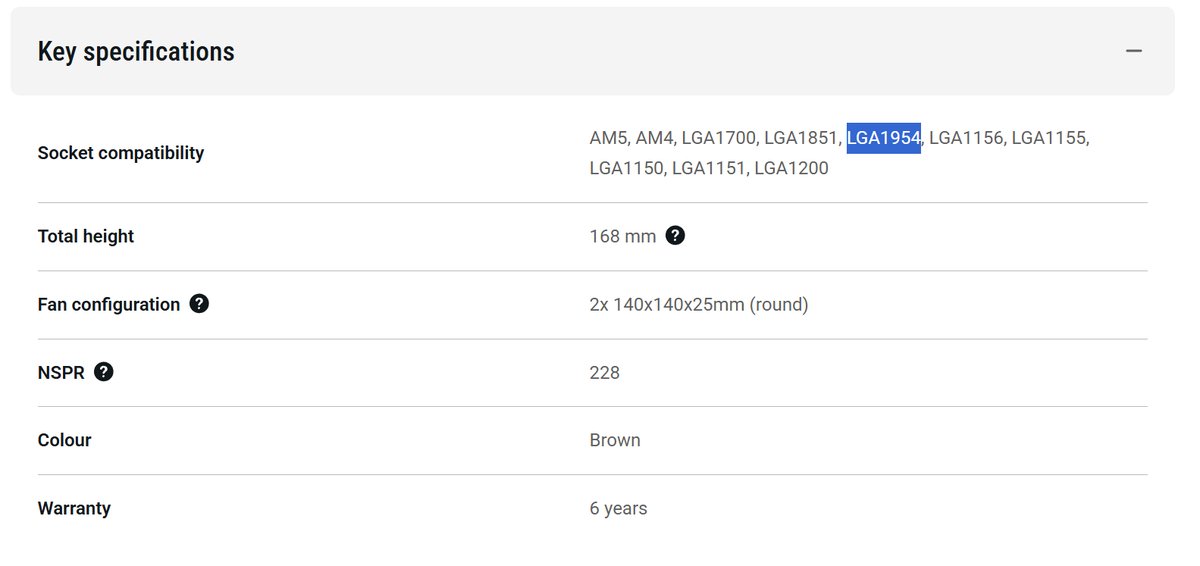Click Fan configuration help question mark
The image size is (1200, 566).
pyautogui.click(x=199, y=304)
